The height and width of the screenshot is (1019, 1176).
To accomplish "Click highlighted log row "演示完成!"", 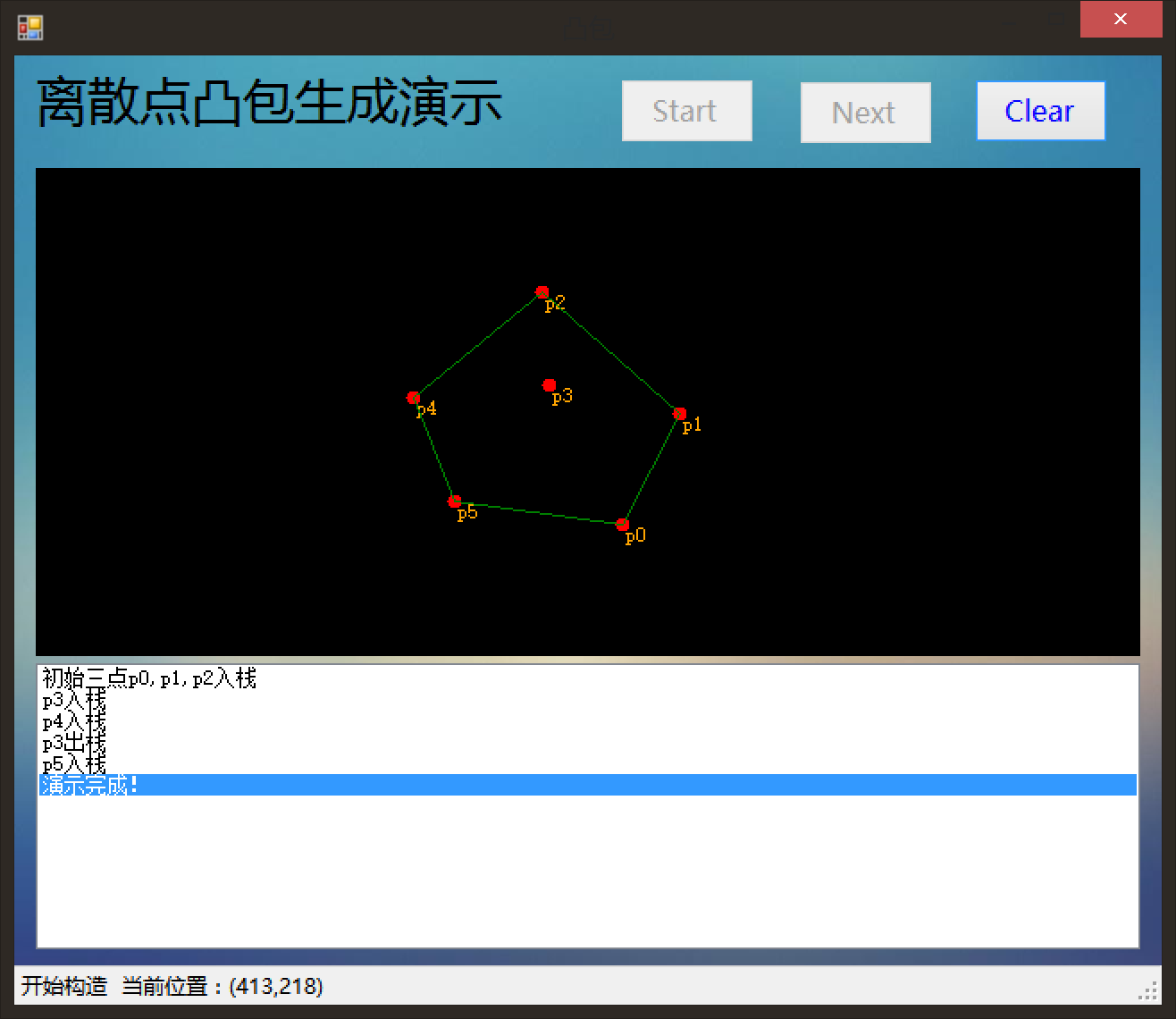I will pos(588,785).
